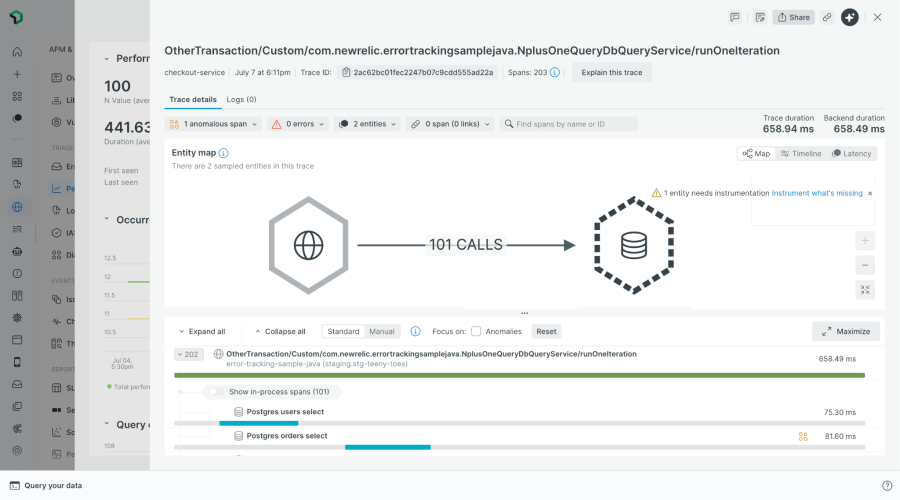Open Query your data bar
The height and width of the screenshot is (500, 900).
46,486
